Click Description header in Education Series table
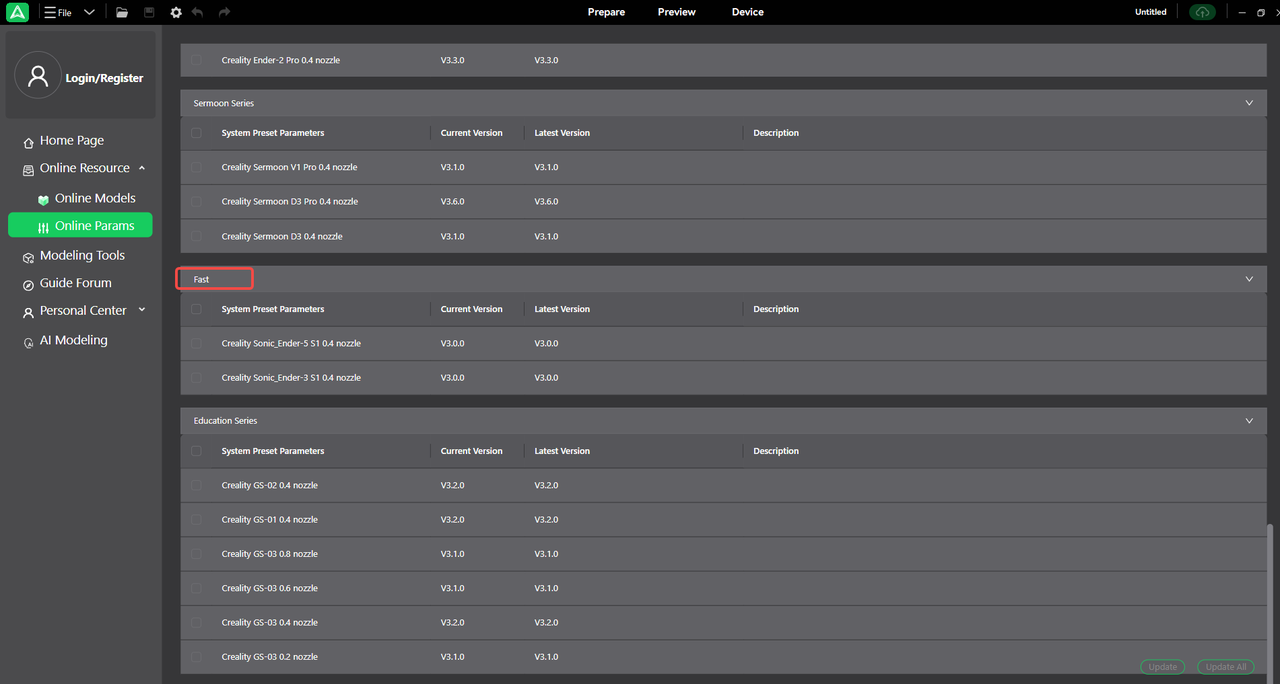1280x684 pixels. click(776, 451)
